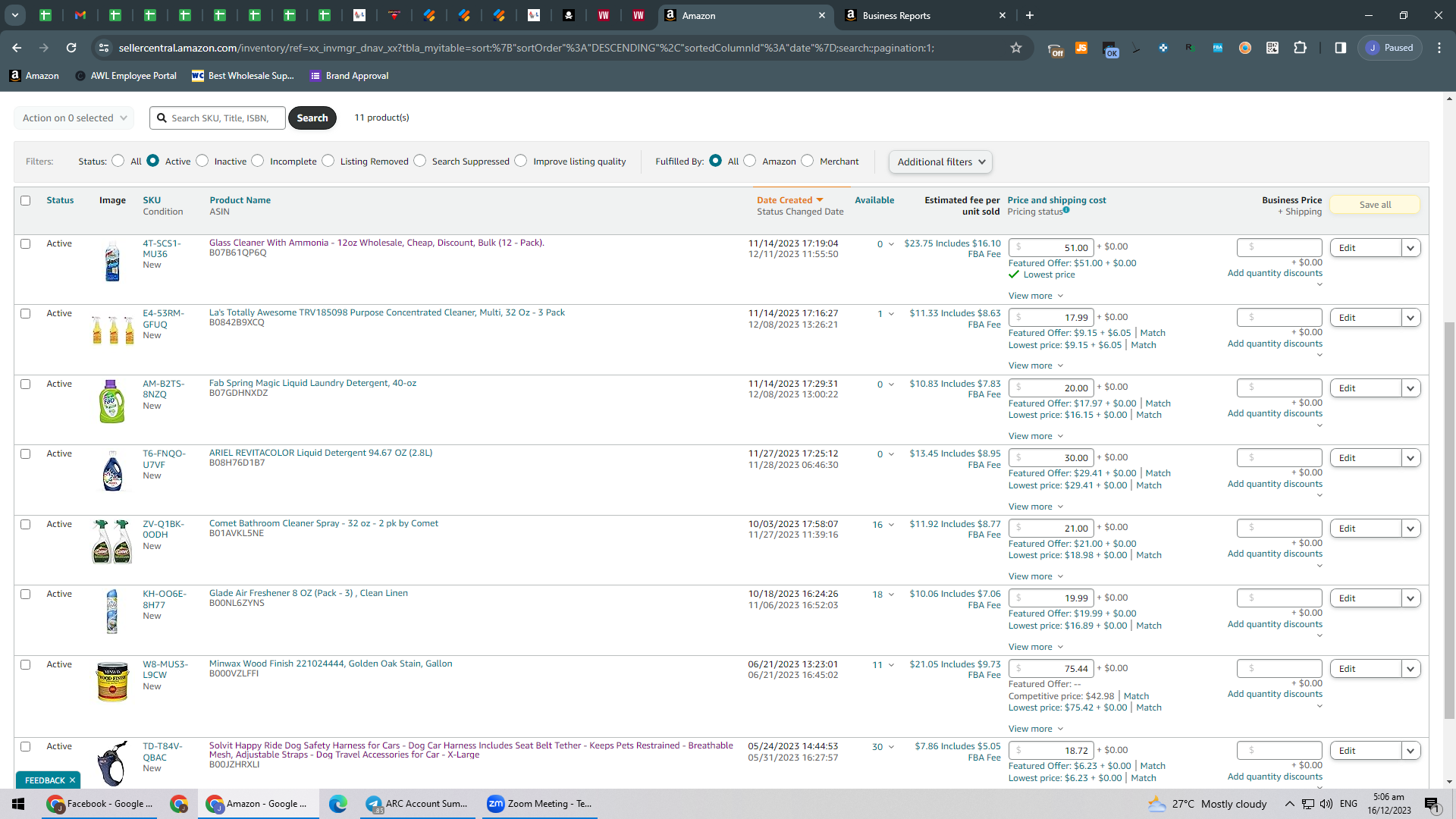Show hidden system tray icons

coord(1289,804)
